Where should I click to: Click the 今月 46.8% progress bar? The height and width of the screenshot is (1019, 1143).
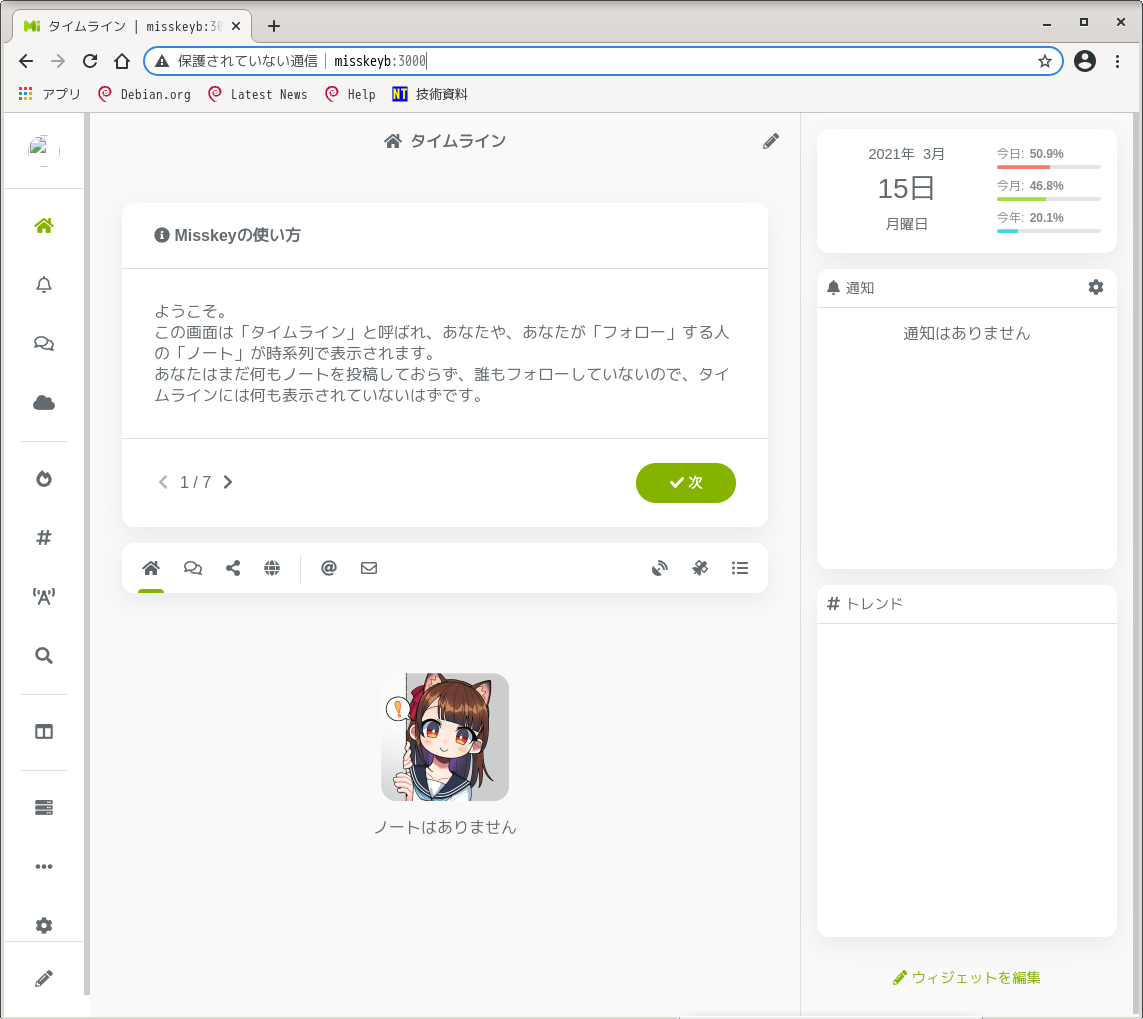[x=1048, y=199]
